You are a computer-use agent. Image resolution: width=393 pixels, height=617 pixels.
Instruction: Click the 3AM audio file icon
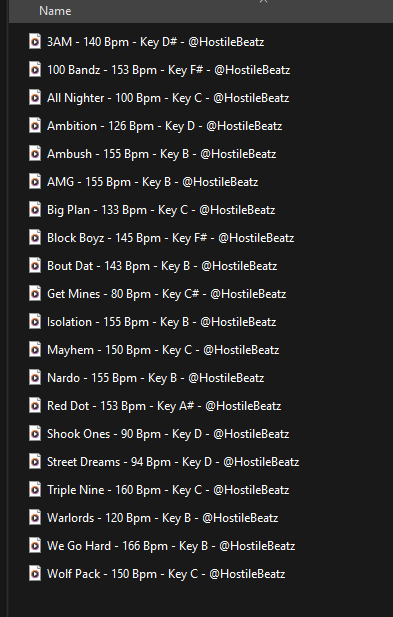click(35, 41)
